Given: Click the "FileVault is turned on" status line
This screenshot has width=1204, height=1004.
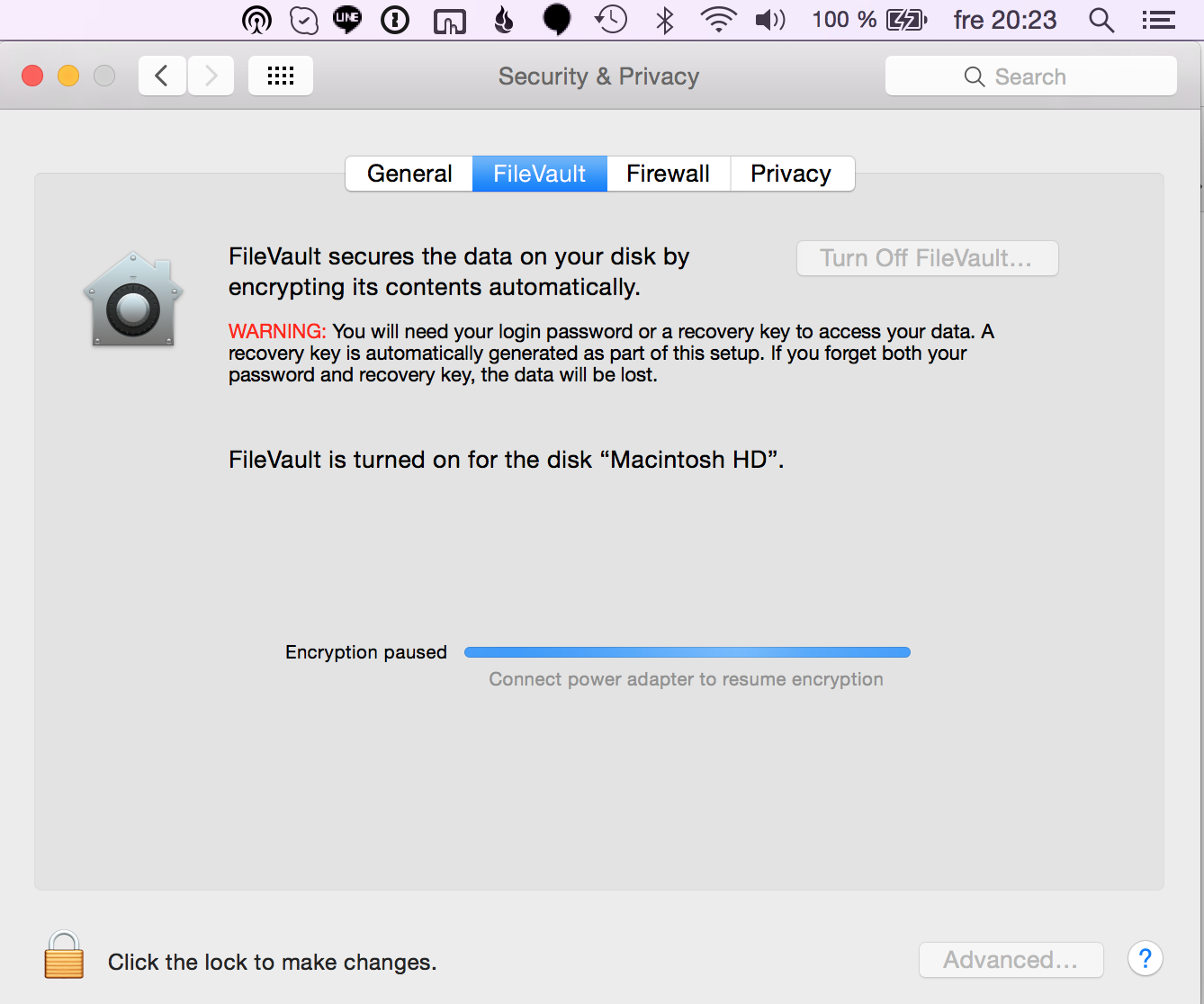Looking at the screenshot, I should click(x=507, y=460).
